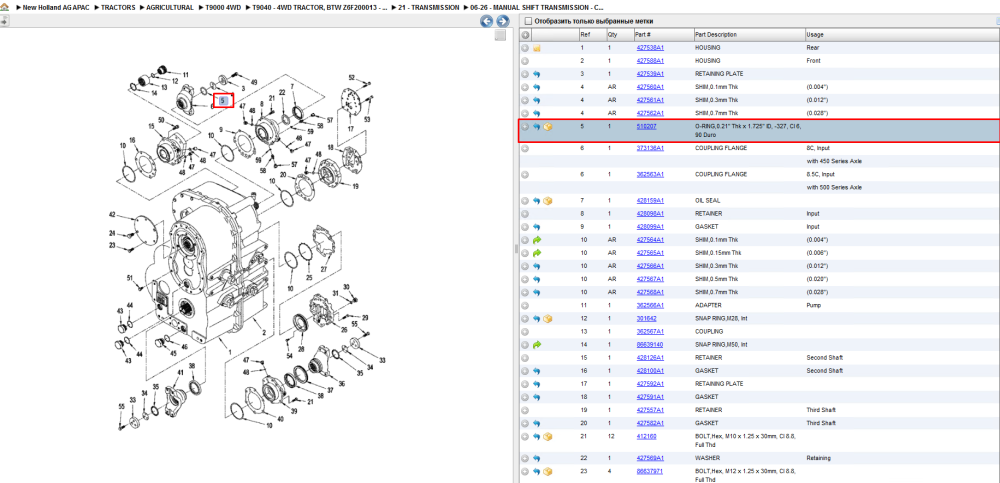Click blue arrow icon in RETAINING PLATE 427539A1 row
The image size is (1000, 483).
pyautogui.click(x=536, y=74)
